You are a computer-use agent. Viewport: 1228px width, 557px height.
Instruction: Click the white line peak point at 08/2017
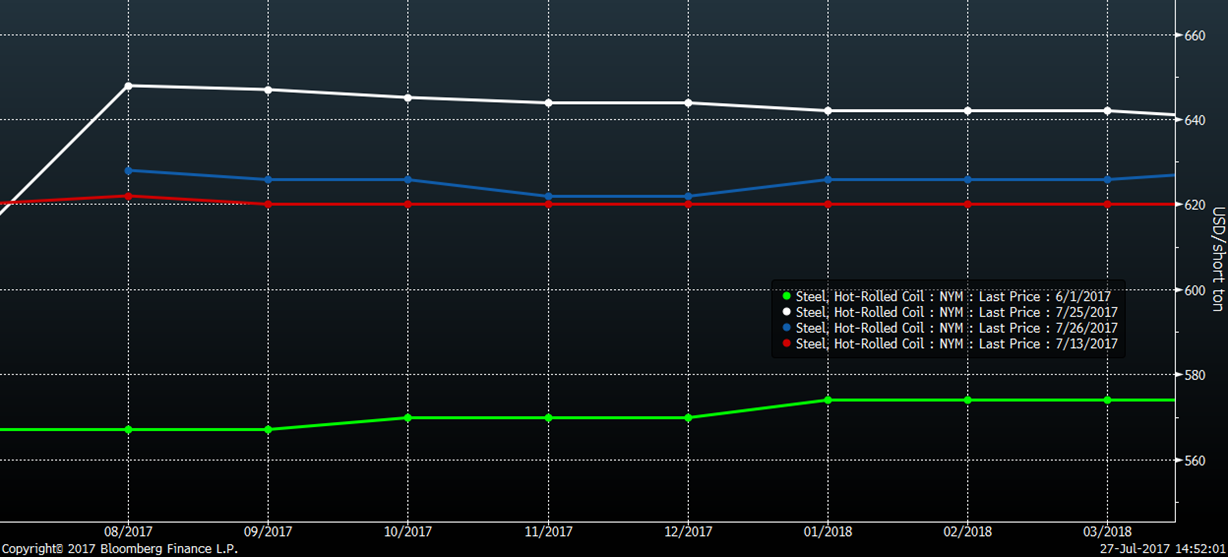click(128, 86)
